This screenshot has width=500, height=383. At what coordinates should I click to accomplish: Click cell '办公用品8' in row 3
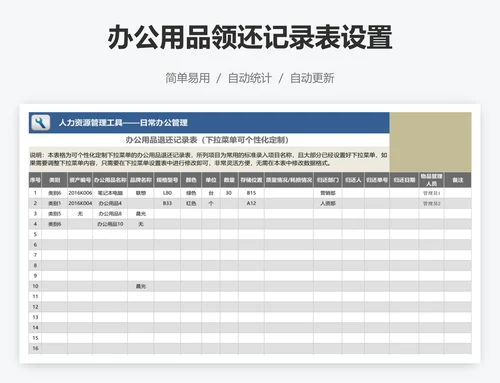[110, 214]
